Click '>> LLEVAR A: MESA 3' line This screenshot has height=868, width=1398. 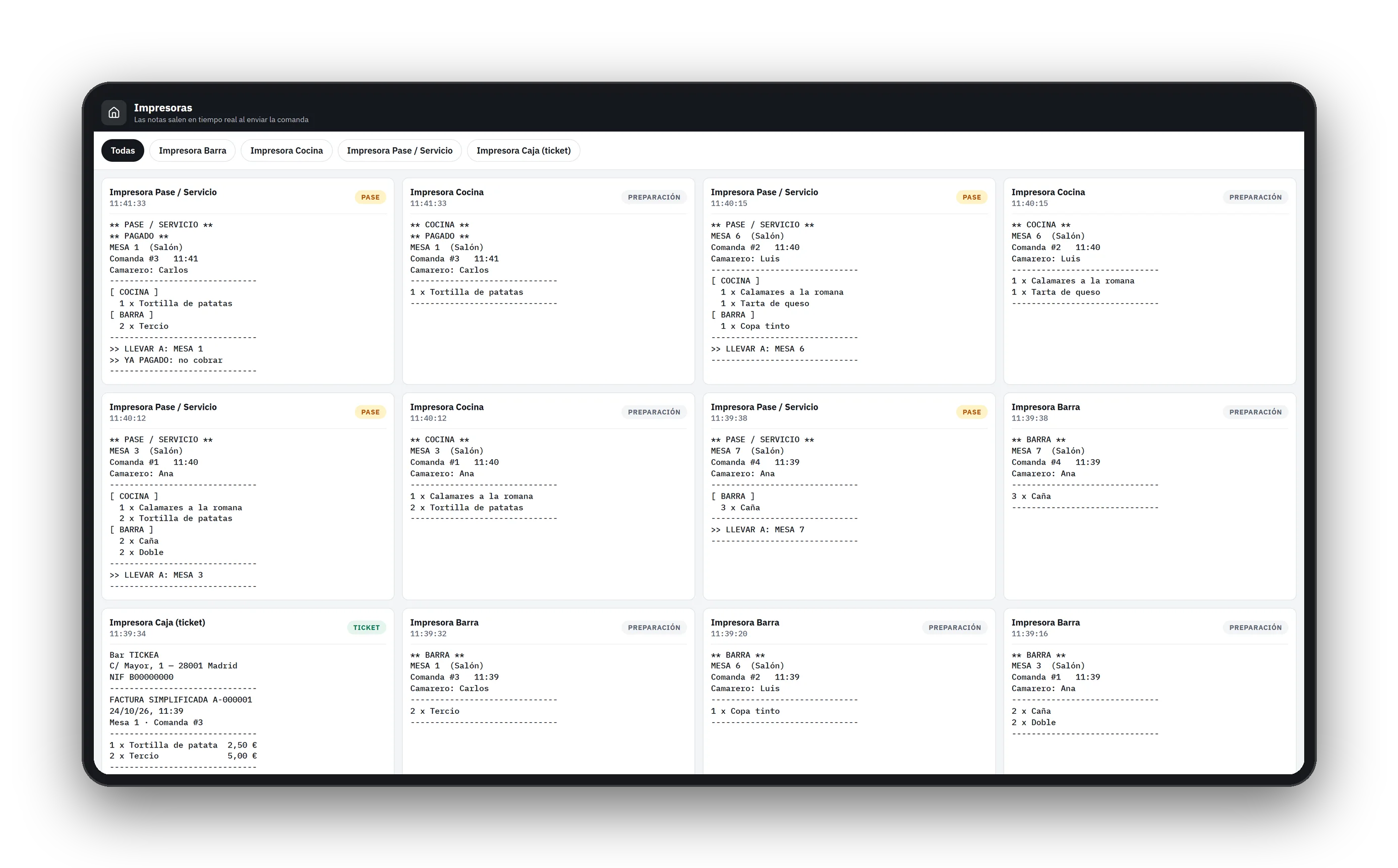[x=156, y=575]
